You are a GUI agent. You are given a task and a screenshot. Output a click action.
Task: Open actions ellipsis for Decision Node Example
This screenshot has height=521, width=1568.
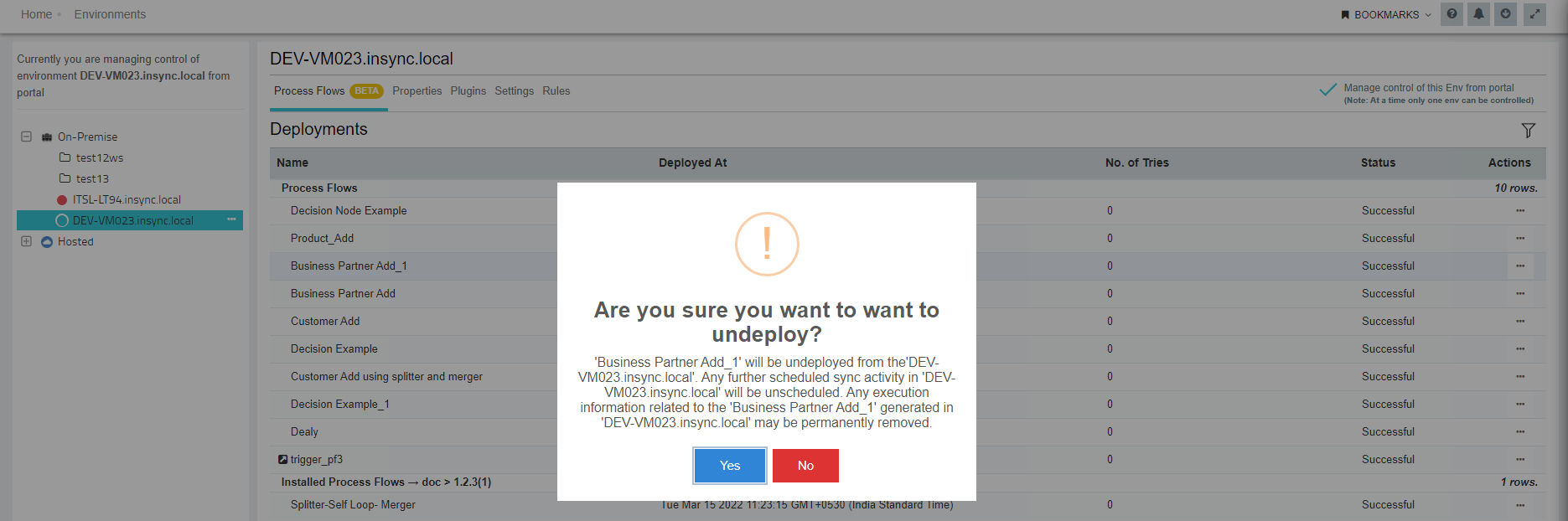1519,211
